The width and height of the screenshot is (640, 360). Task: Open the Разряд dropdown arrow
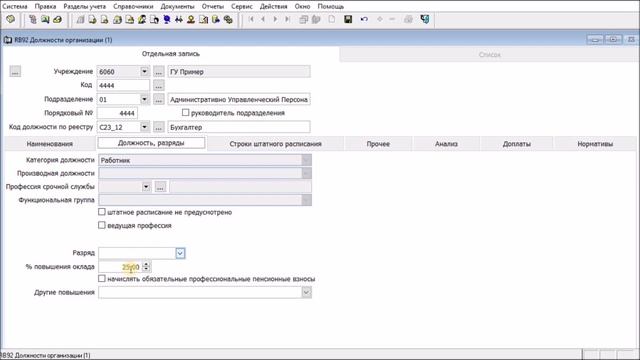pos(180,253)
